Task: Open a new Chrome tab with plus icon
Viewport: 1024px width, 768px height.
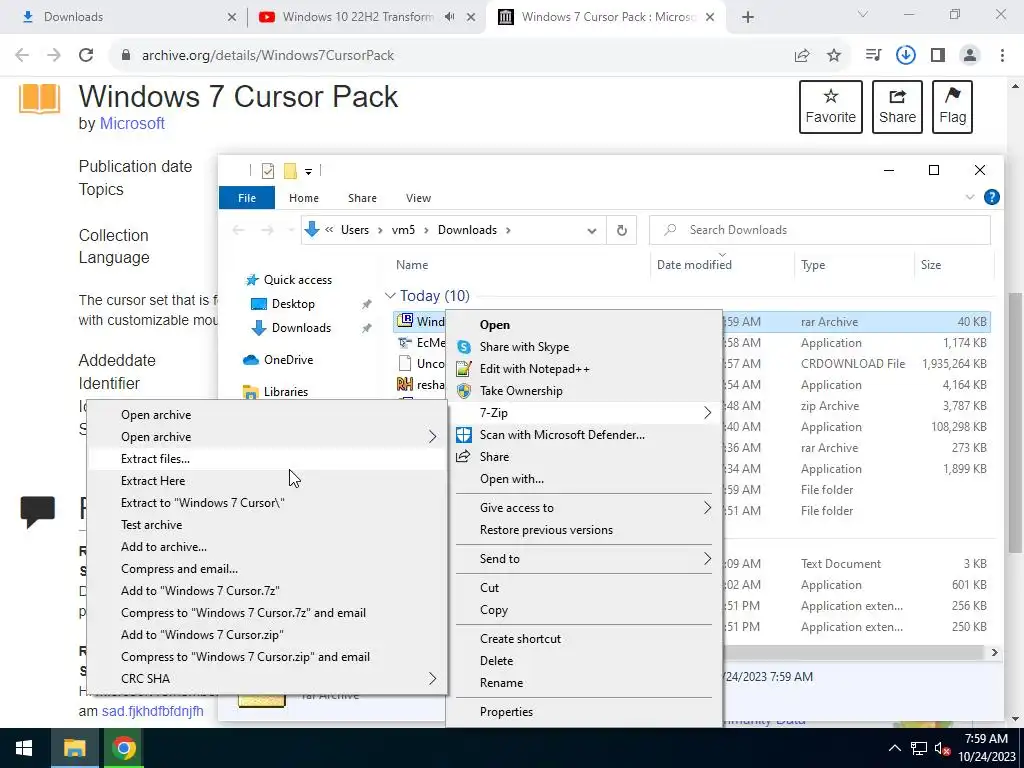Action: point(748,18)
